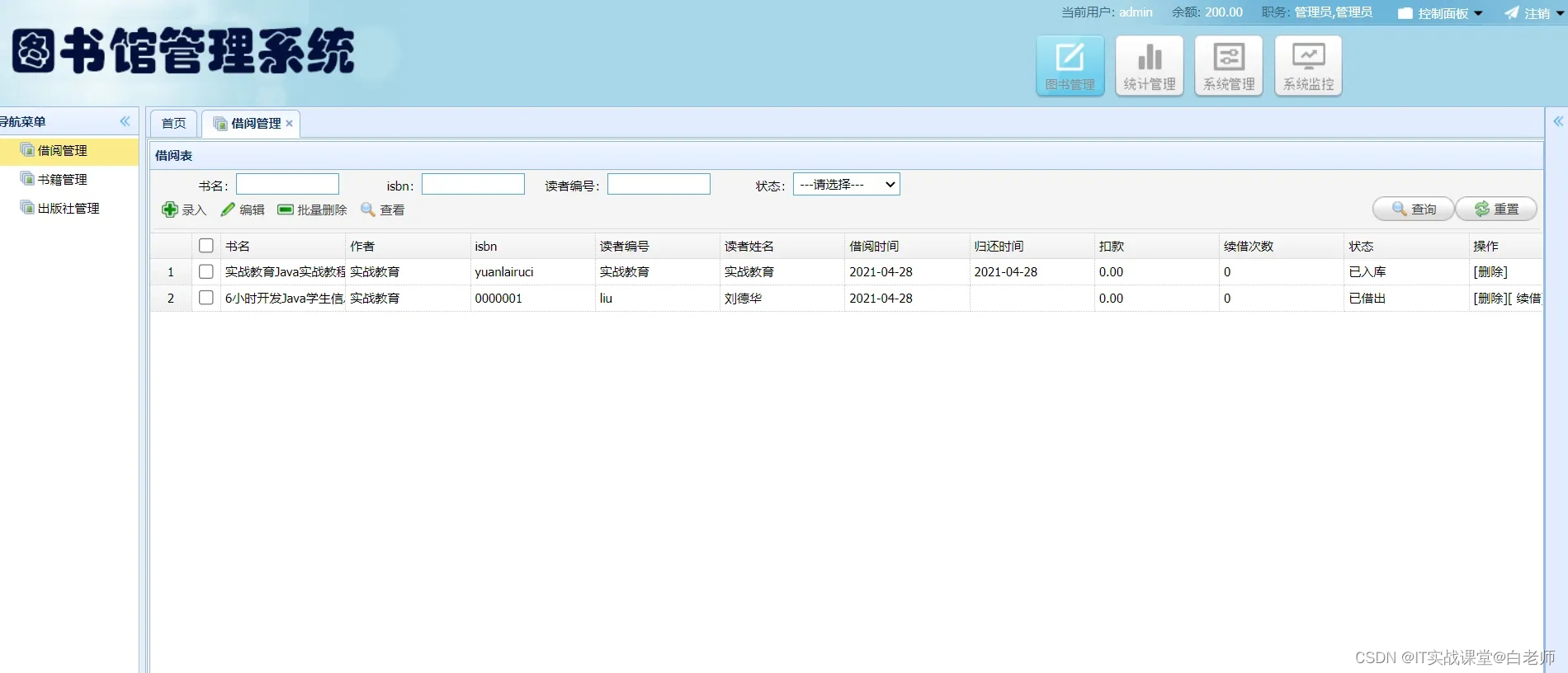
Task: Click the 注销 paper plane icon
Action: pos(1511,13)
